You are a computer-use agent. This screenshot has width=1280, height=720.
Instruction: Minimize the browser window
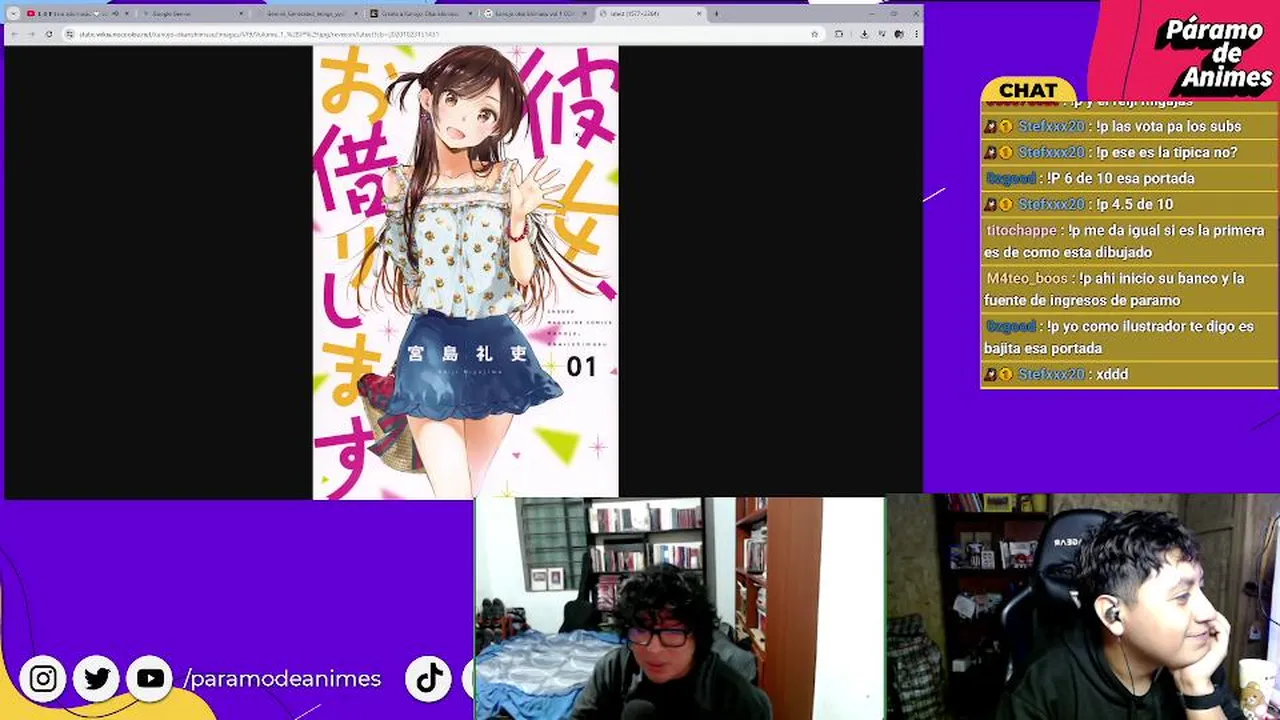(873, 14)
